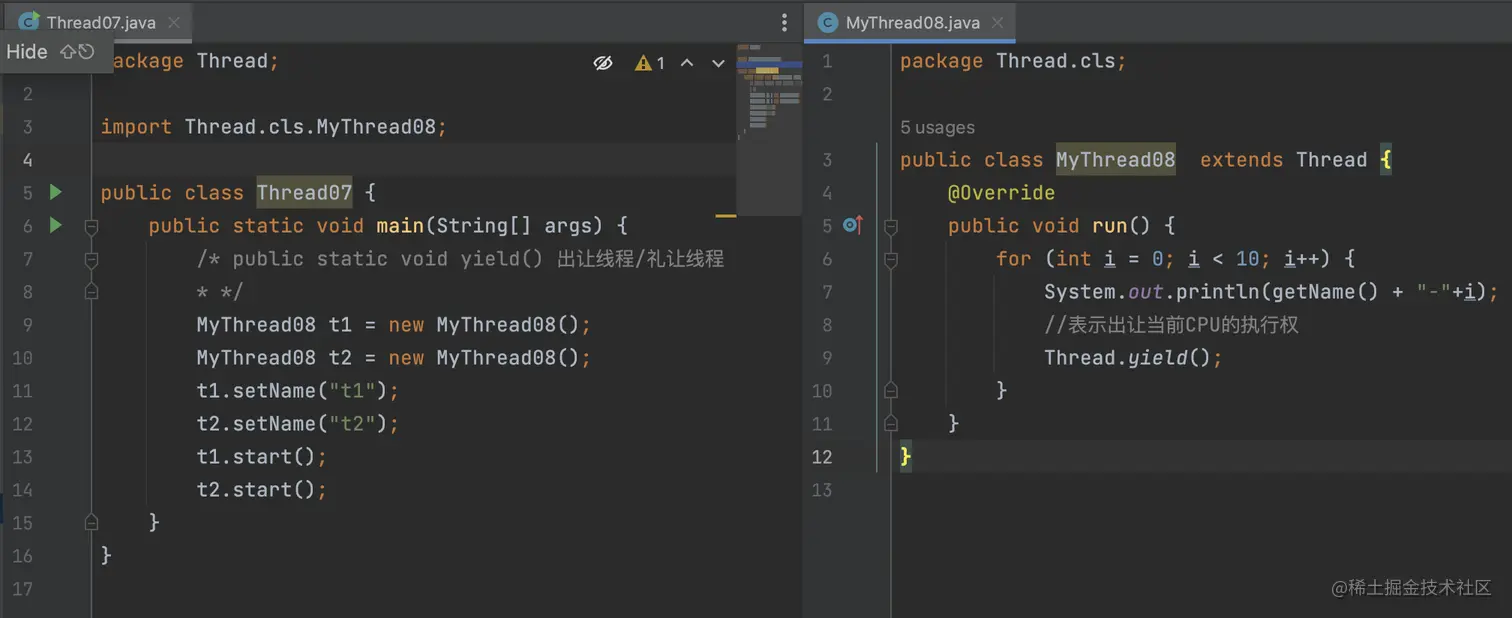This screenshot has width=1512, height=618.
Task: Click the overriding method gutter icon on run()
Action: 853,226
